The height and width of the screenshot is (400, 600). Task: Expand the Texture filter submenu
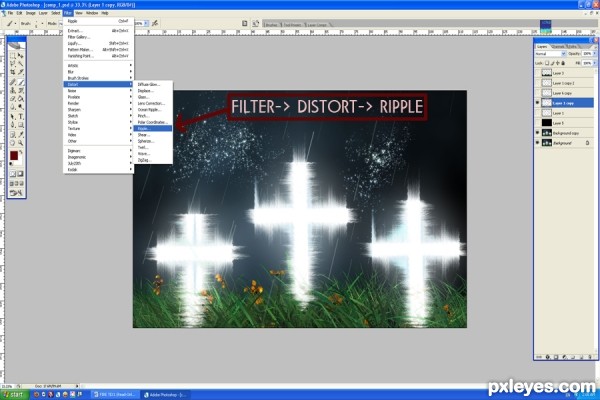tap(98, 129)
